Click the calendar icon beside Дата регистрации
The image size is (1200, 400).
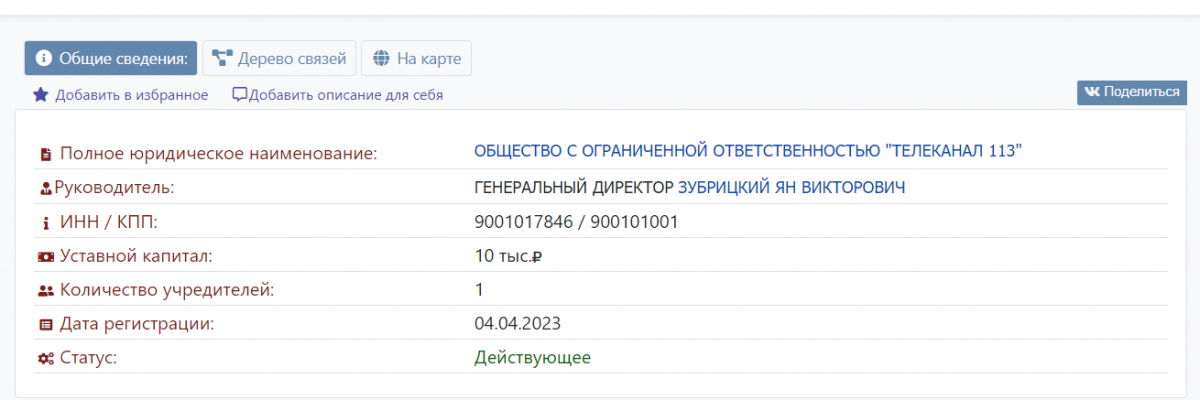[x=45, y=325]
